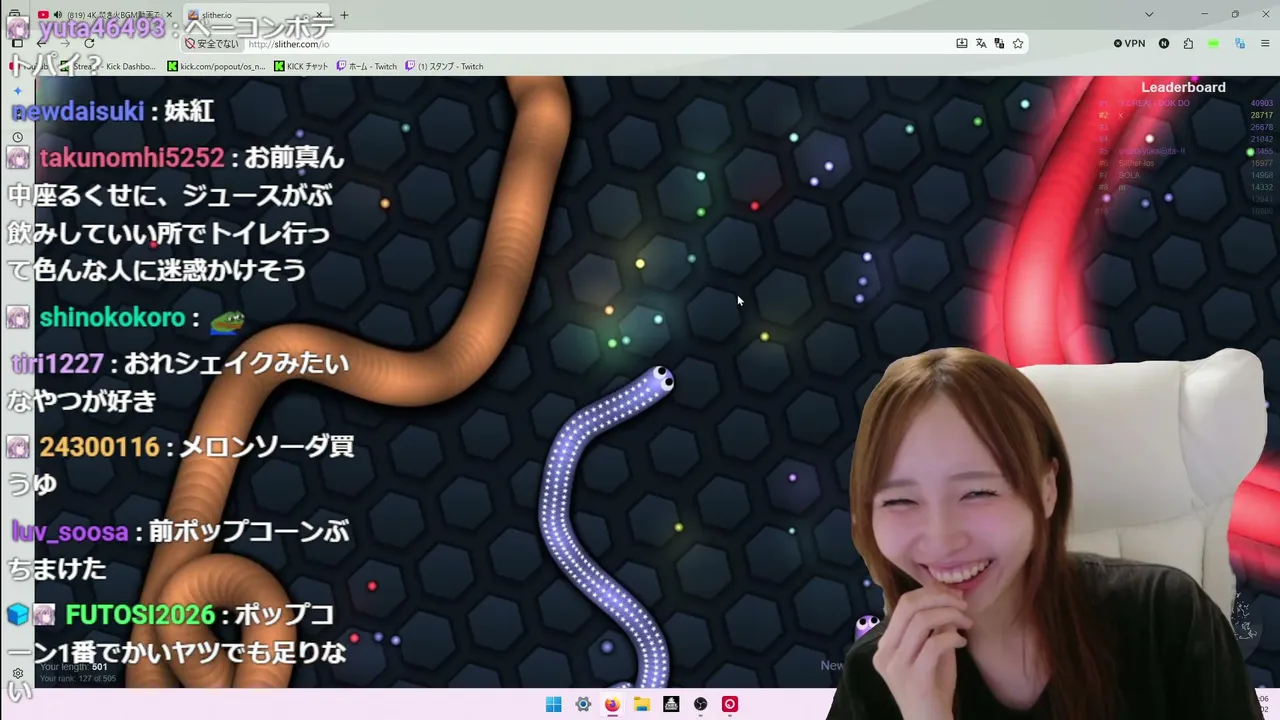Image resolution: width=1280 pixels, height=720 pixels.
Task: Click username 24300116 in chat
Action: point(99,447)
